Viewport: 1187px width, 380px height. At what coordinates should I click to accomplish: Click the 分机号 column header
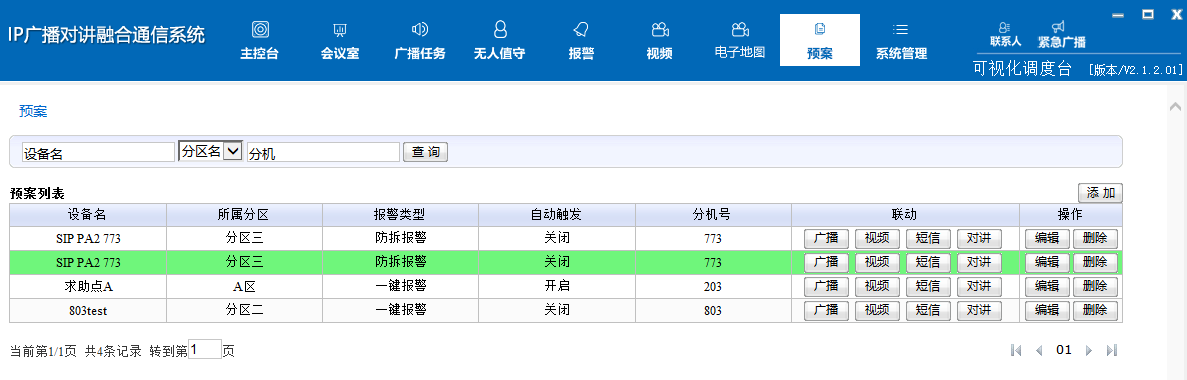pyautogui.click(x=713, y=215)
